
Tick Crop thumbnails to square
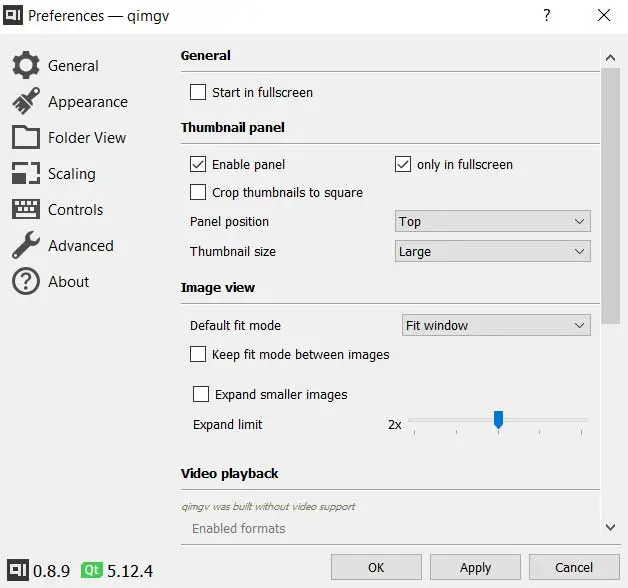[198, 192]
